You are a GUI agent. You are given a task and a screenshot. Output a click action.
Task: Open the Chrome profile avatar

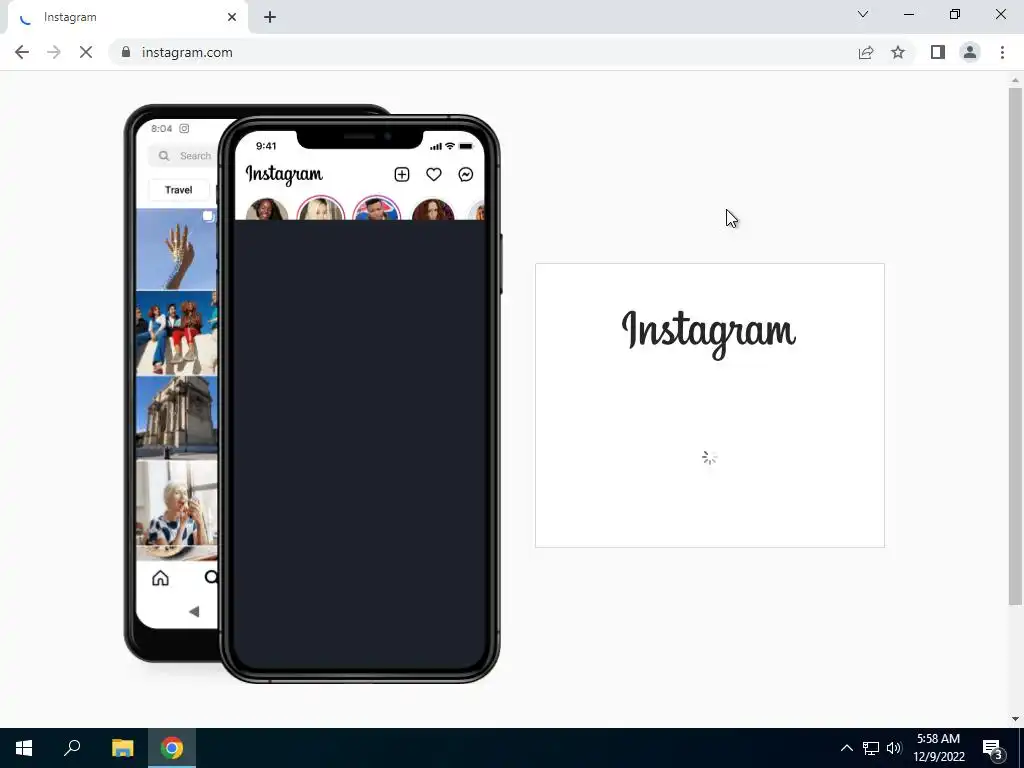(x=970, y=52)
